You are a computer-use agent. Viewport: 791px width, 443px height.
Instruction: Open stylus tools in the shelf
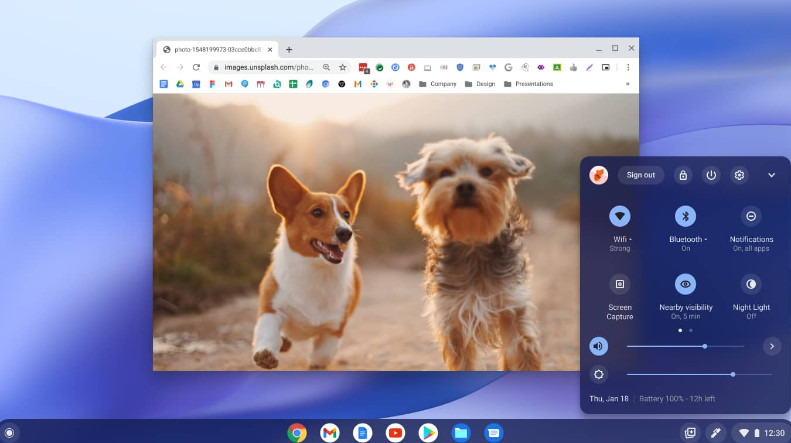pyautogui.click(x=715, y=432)
